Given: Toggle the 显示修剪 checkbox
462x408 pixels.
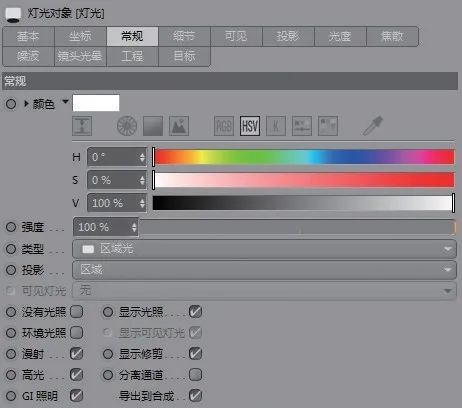Looking at the screenshot, I should pos(195,354).
